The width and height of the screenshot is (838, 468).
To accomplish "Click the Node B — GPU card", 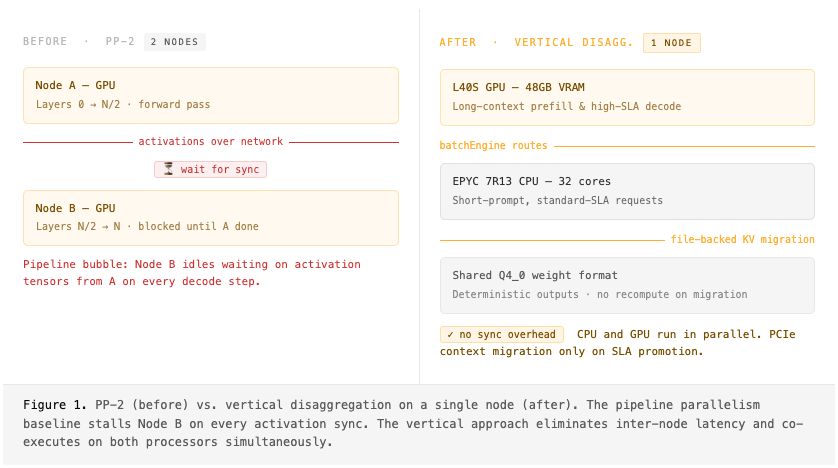I will pyautogui.click(x=210, y=217).
